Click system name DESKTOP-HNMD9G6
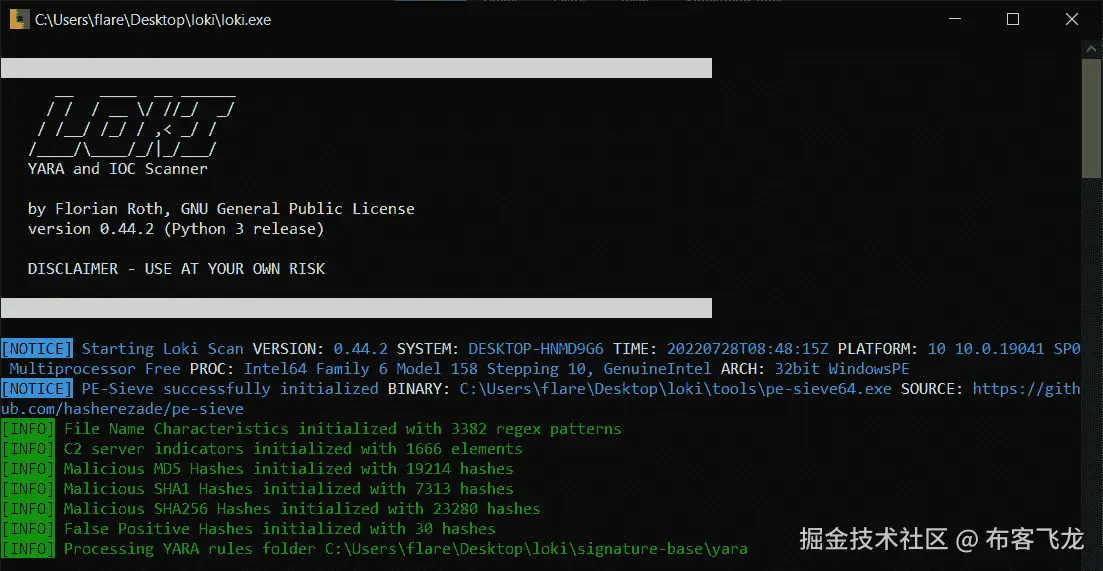This screenshot has width=1103, height=571. click(x=536, y=348)
